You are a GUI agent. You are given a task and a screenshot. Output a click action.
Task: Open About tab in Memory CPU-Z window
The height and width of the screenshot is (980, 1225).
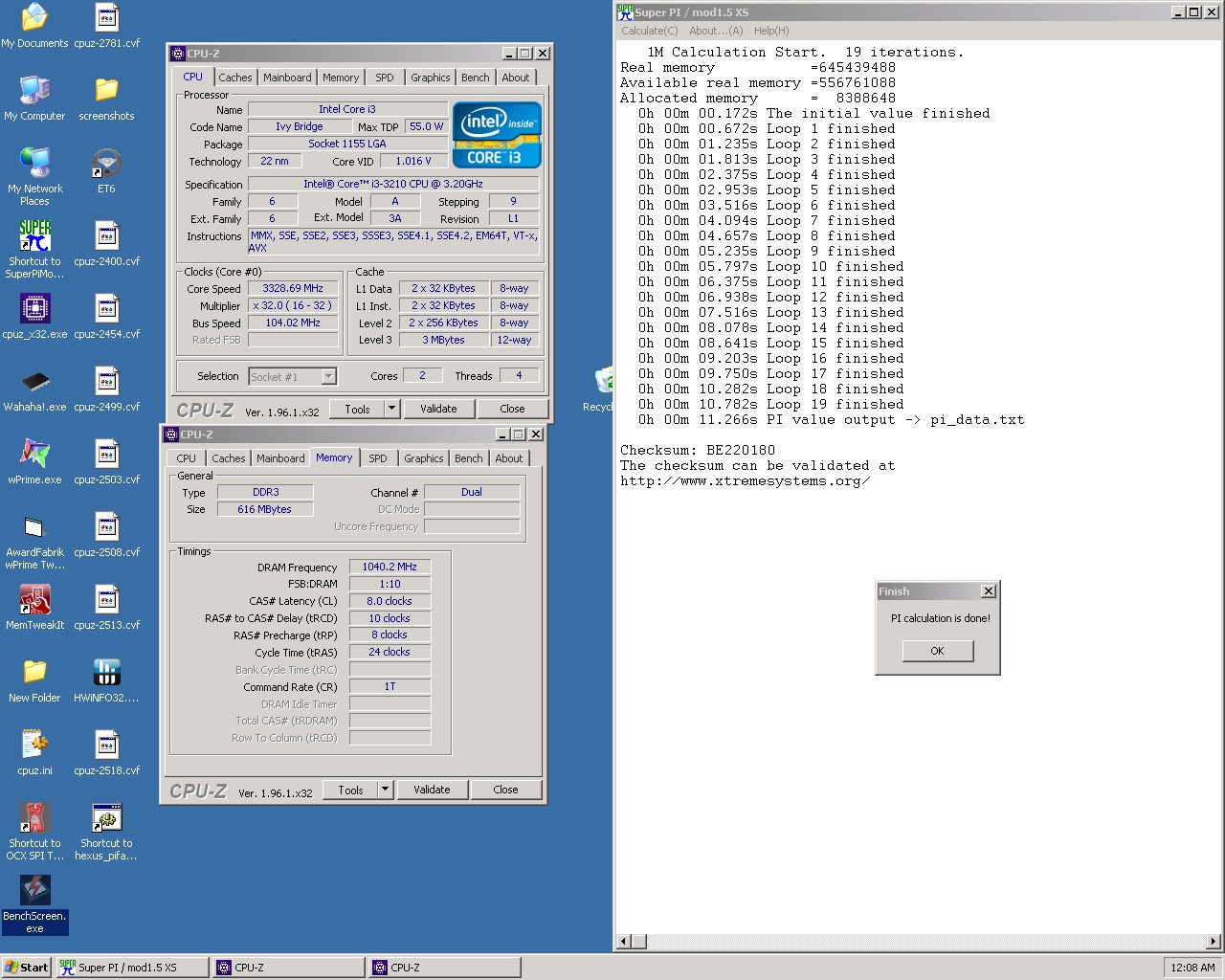click(x=509, y=458)
